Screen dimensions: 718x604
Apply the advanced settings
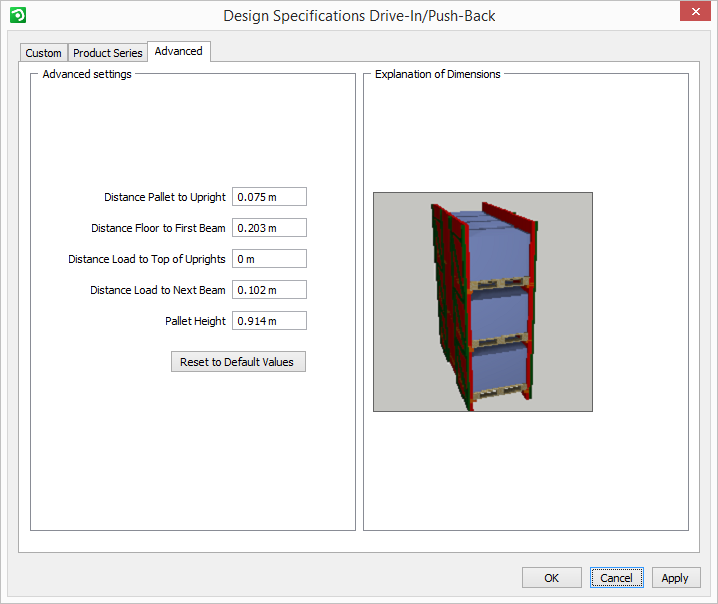pyautogui.click(x=675, y=578)
